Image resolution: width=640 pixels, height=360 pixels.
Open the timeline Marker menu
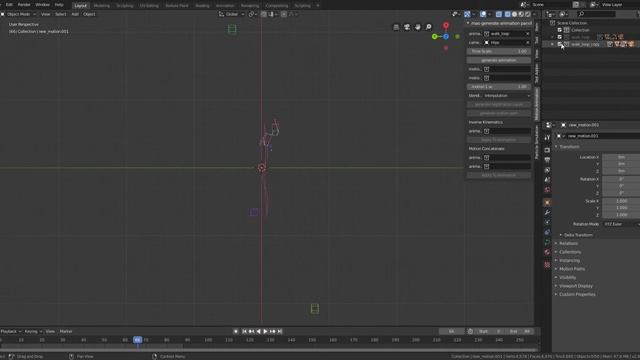pos(66,331)
